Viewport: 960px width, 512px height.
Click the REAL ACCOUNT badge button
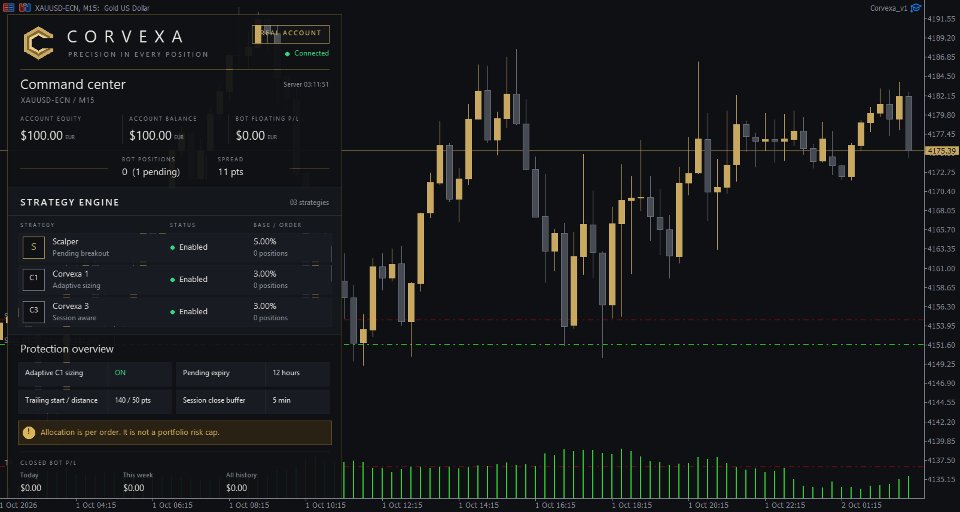[x=291, y=34]
